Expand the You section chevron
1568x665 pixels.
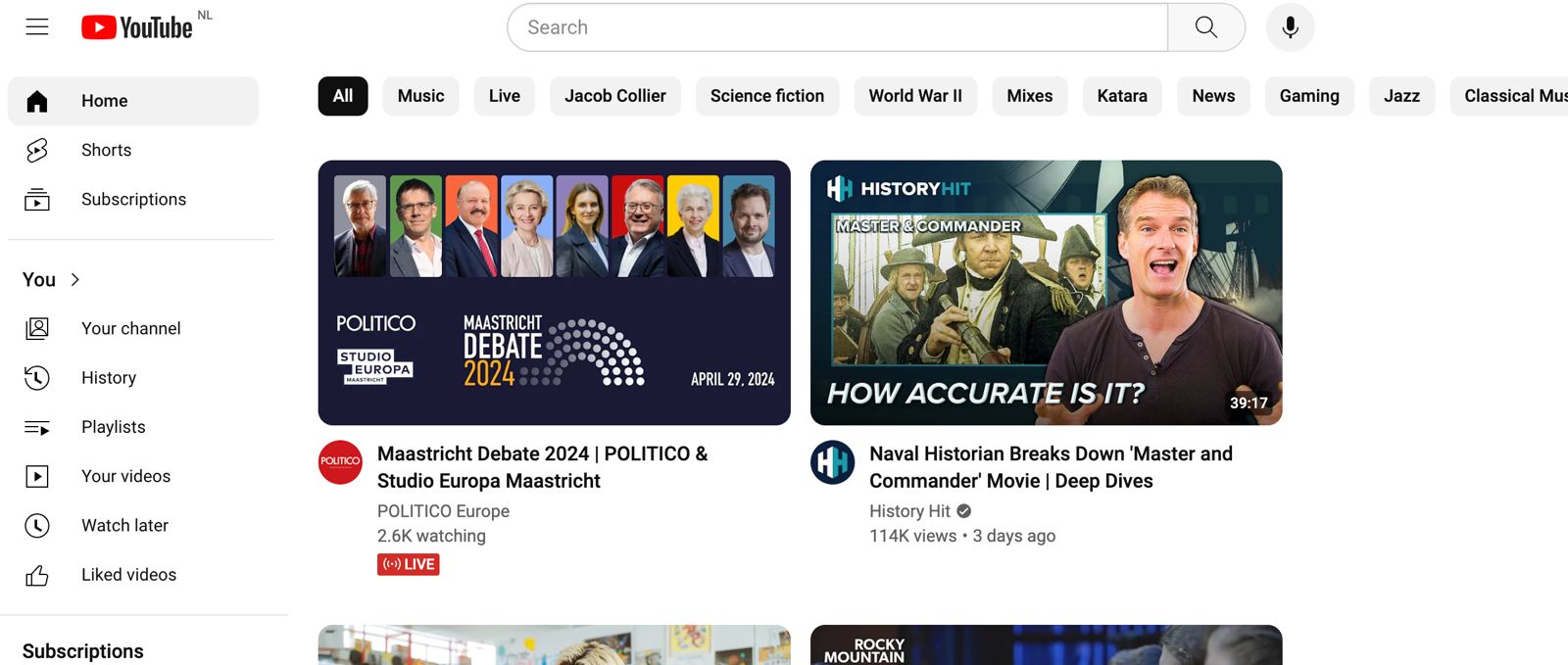(75, 280)
